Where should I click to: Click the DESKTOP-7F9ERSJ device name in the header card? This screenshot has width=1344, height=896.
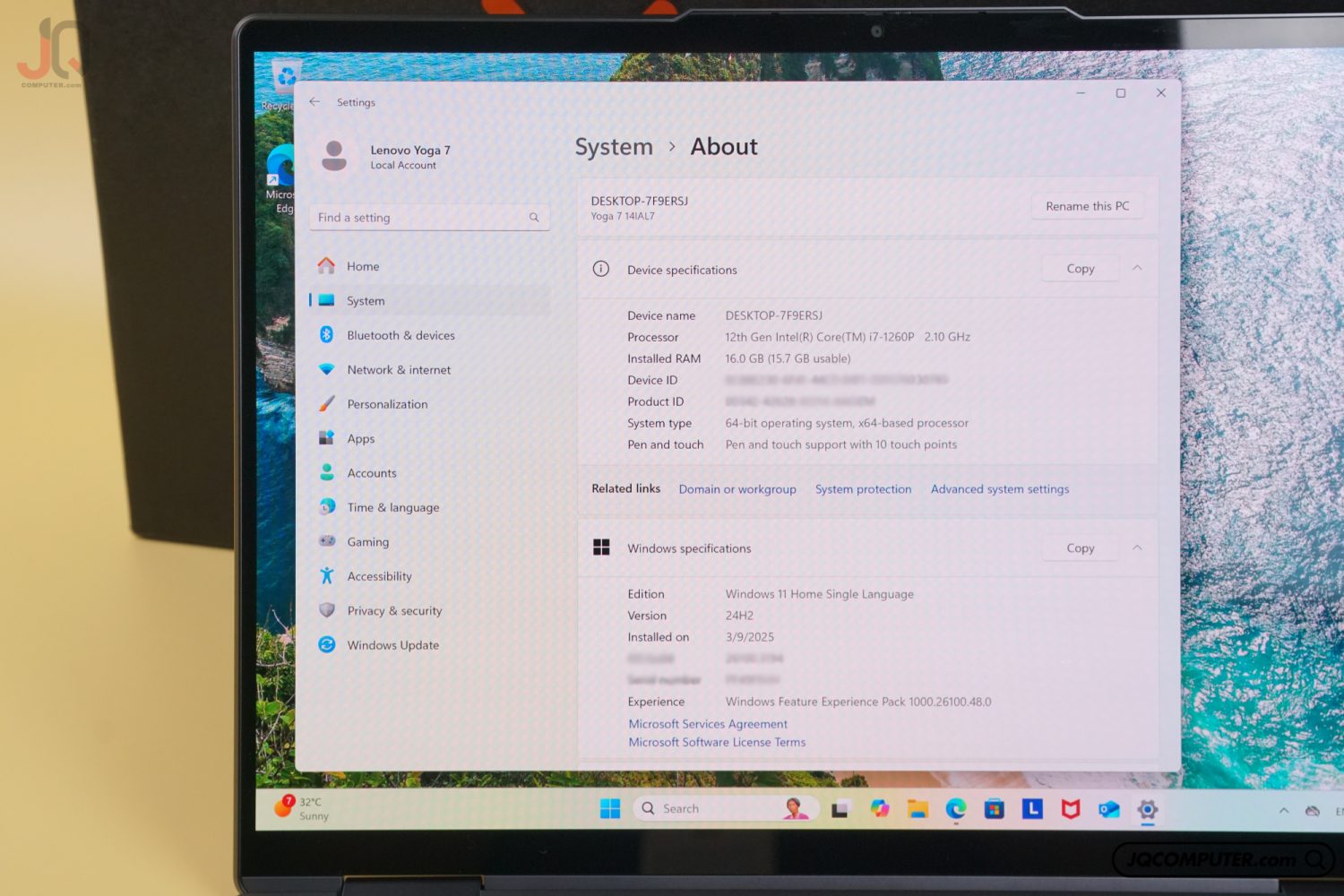(640, 202)
